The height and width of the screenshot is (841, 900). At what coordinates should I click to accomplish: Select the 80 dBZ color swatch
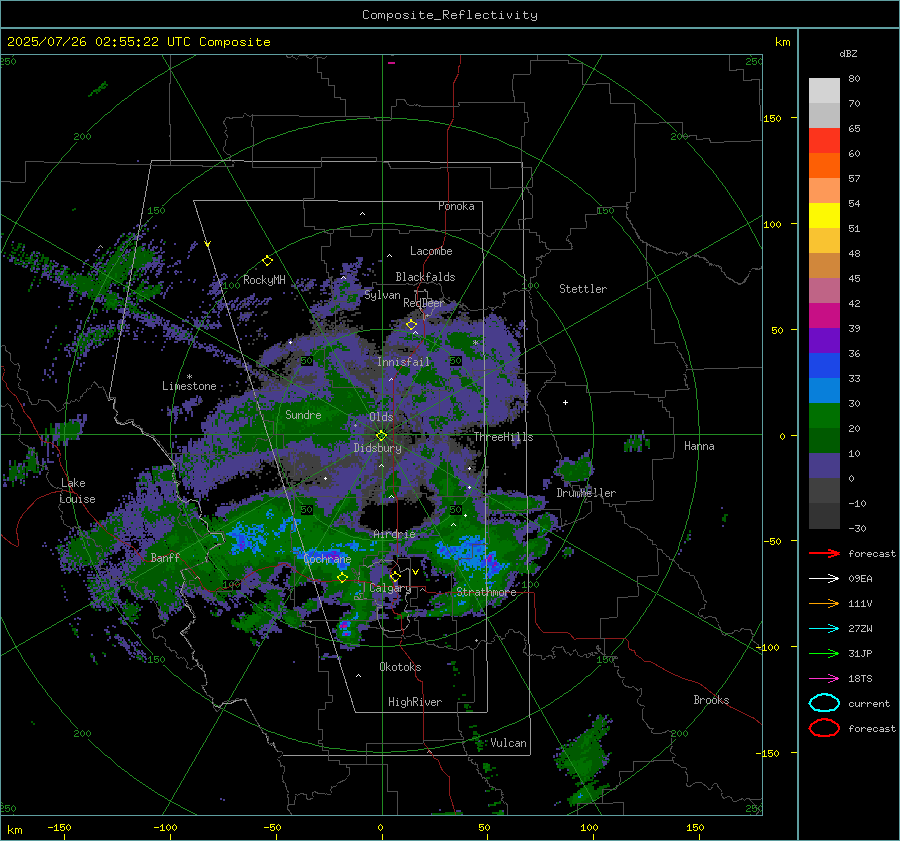(x=824, y=91)
